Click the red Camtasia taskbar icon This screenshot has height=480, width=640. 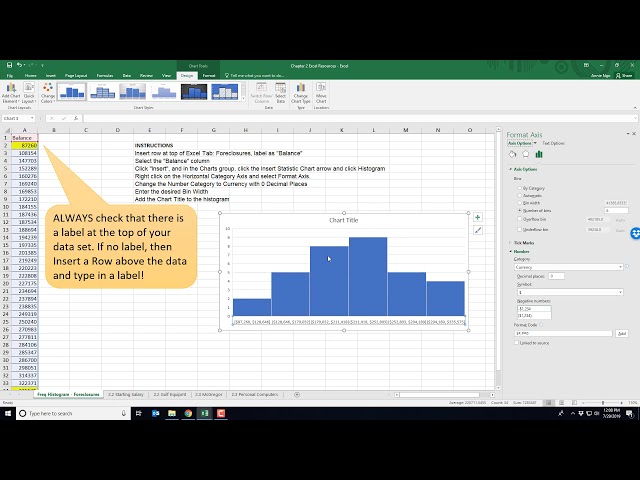click(x=221, y=413)
